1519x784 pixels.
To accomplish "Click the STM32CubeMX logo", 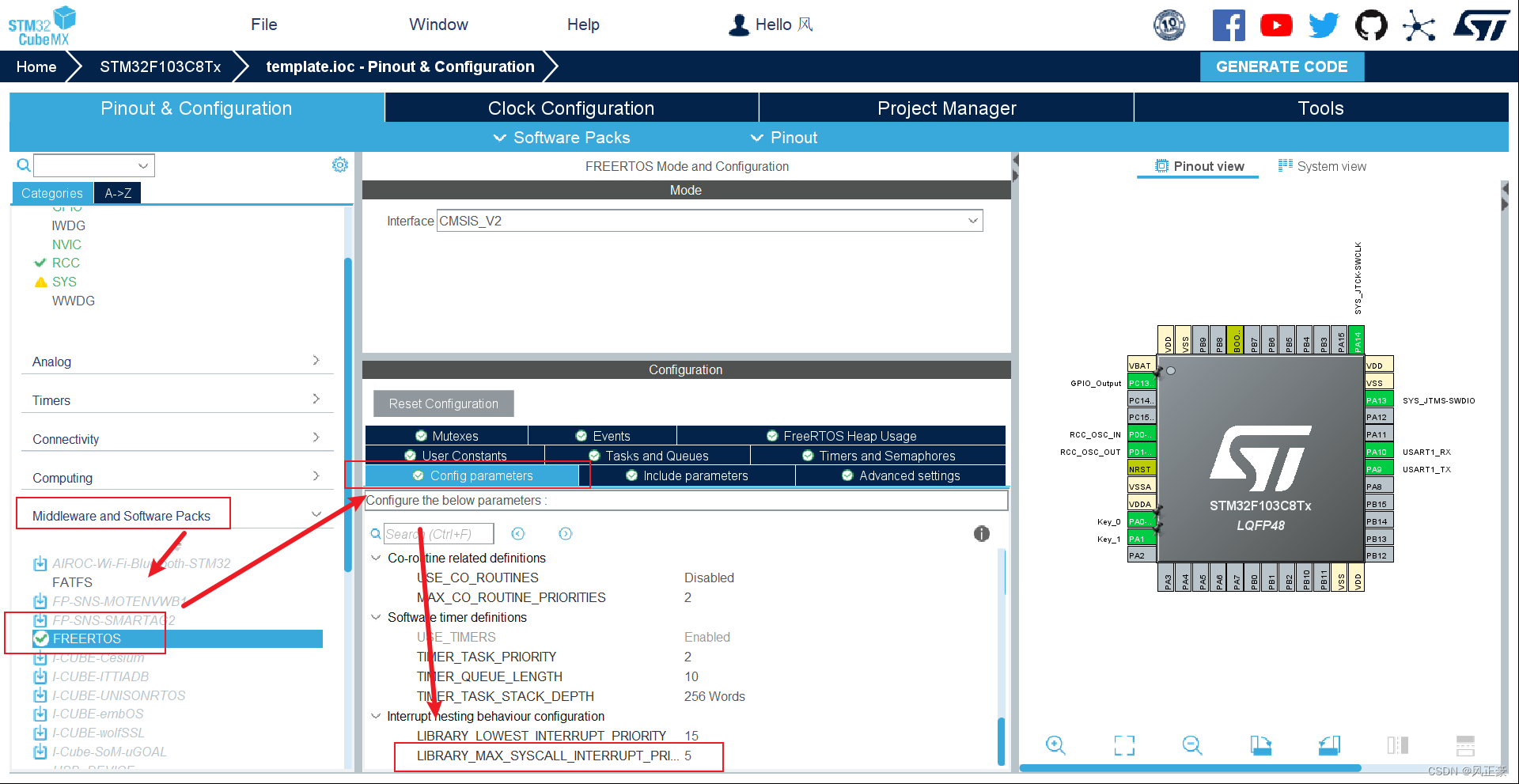I will [x=42, y=26].
